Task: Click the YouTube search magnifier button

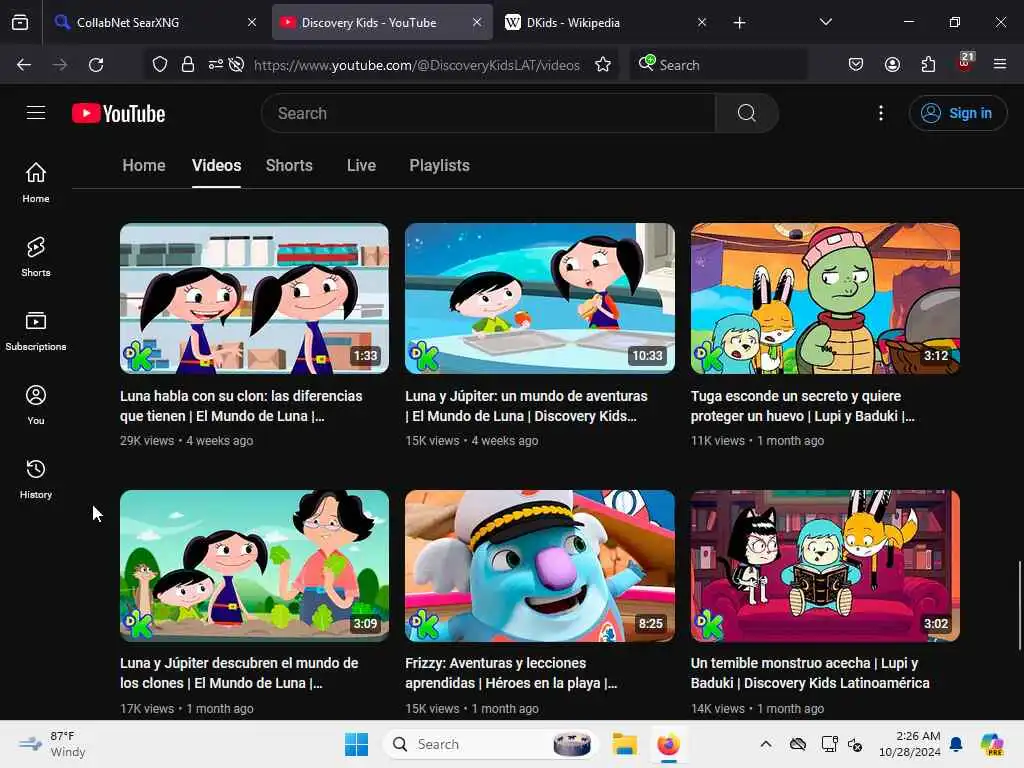Action: (x=746, y=113)
